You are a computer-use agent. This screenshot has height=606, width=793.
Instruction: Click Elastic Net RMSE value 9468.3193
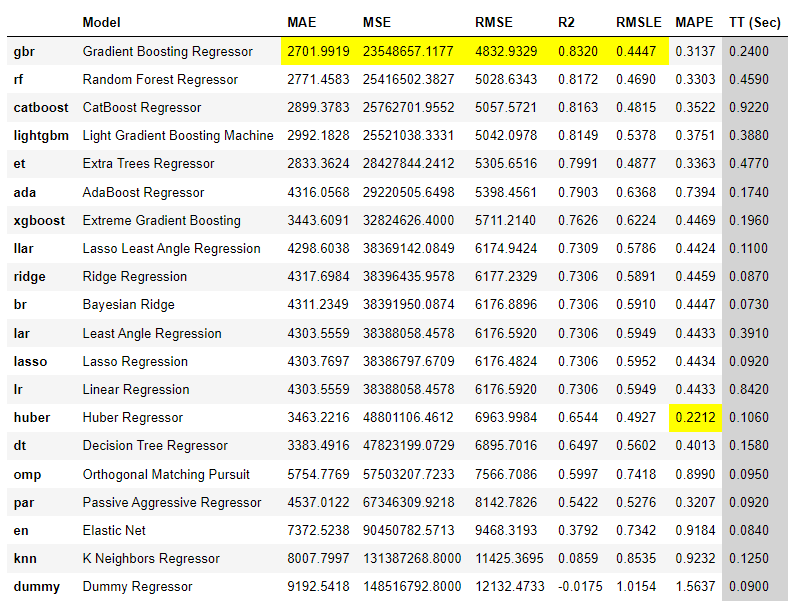pyautogui.click(x=506, y=531)
